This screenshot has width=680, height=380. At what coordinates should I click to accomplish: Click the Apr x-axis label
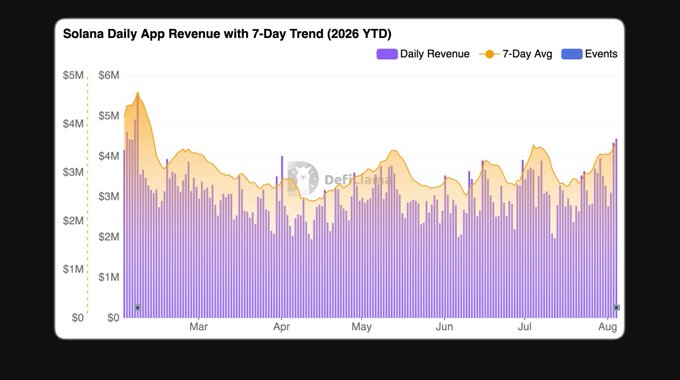[x=281, y=327]
